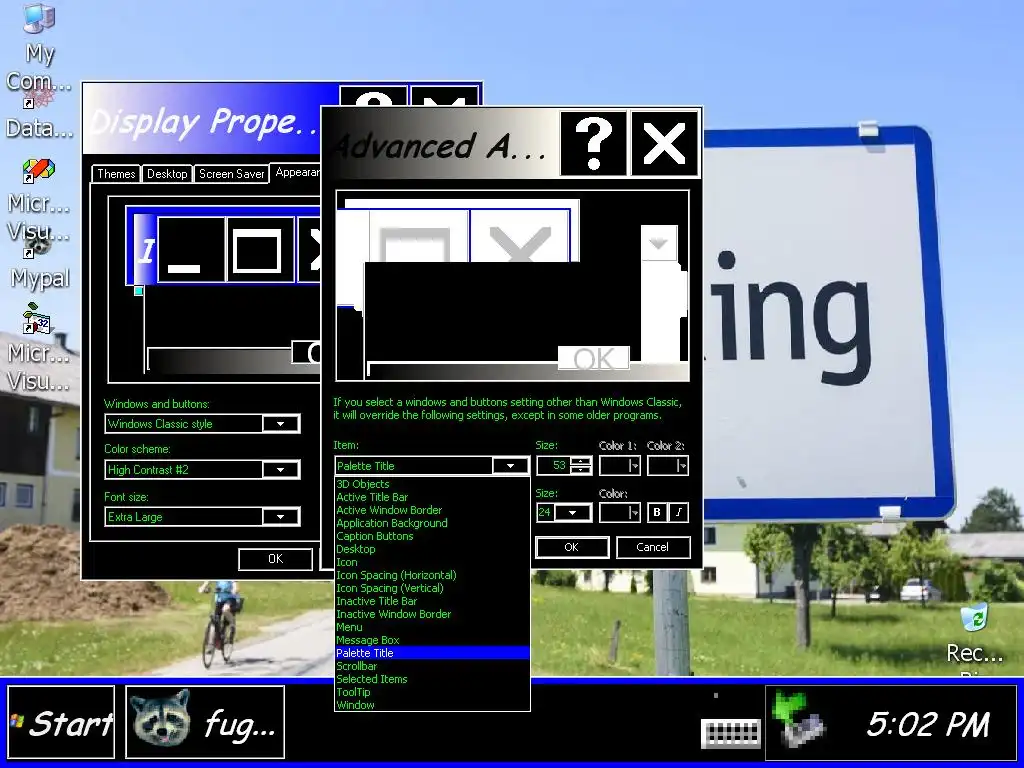Open the Mypal browser desktop icon
Screen dimensions: 1024x768
(x=39, y=263)
